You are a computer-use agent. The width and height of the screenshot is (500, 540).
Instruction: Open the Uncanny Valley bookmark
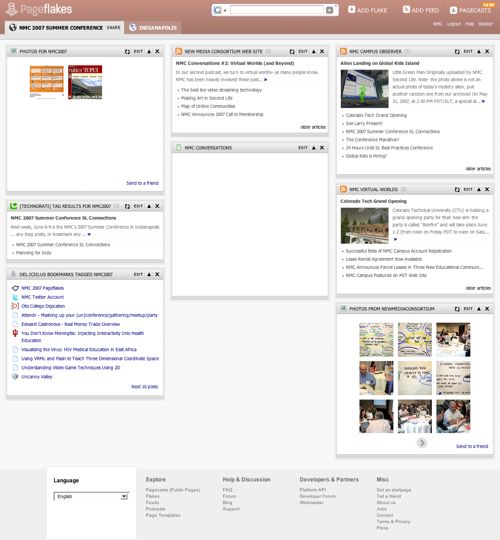(37, 377)
